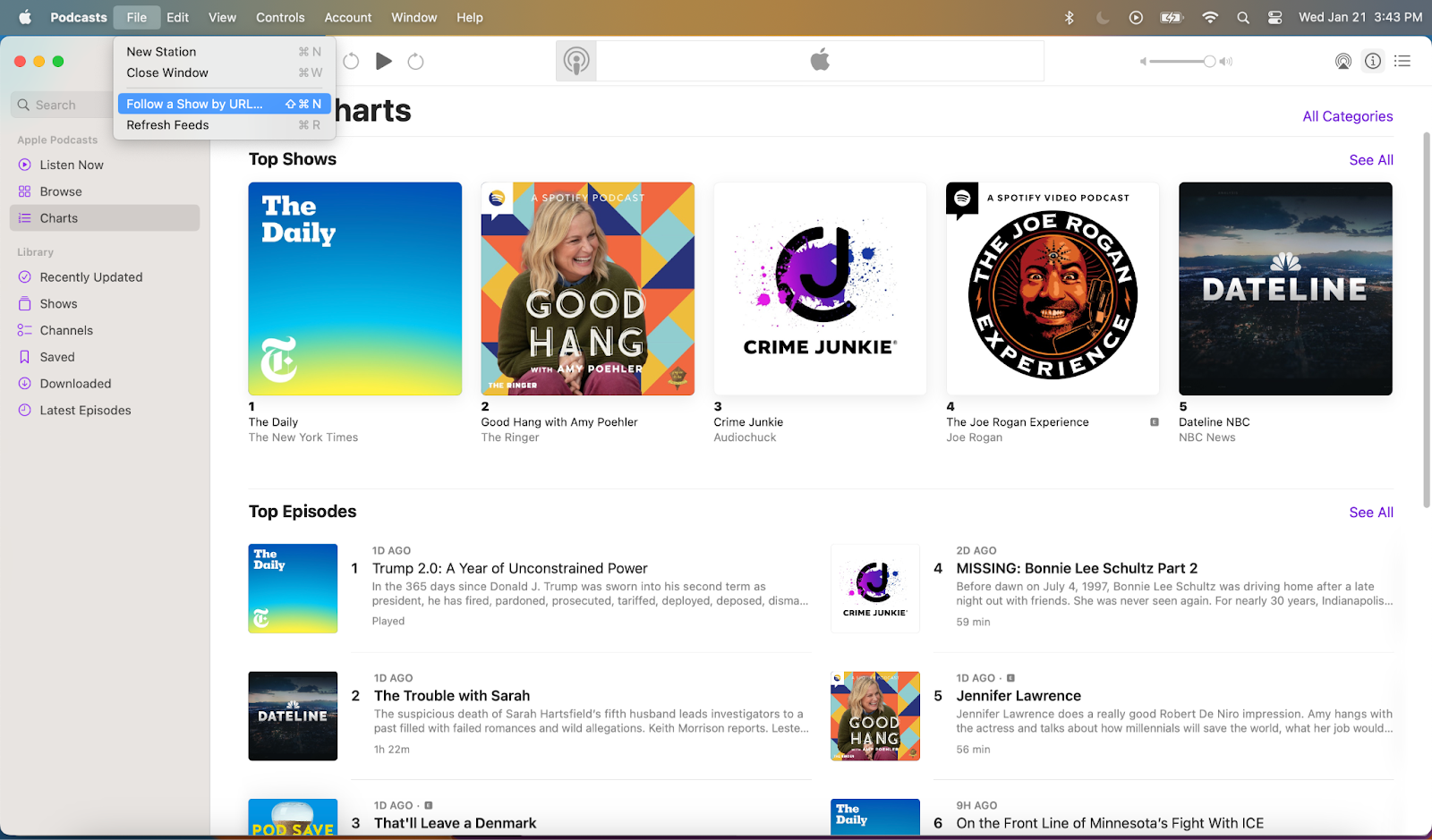
Task: Click Dateline artwork beside The Trouble with Sarah
Action: click(x=293, y=716)
